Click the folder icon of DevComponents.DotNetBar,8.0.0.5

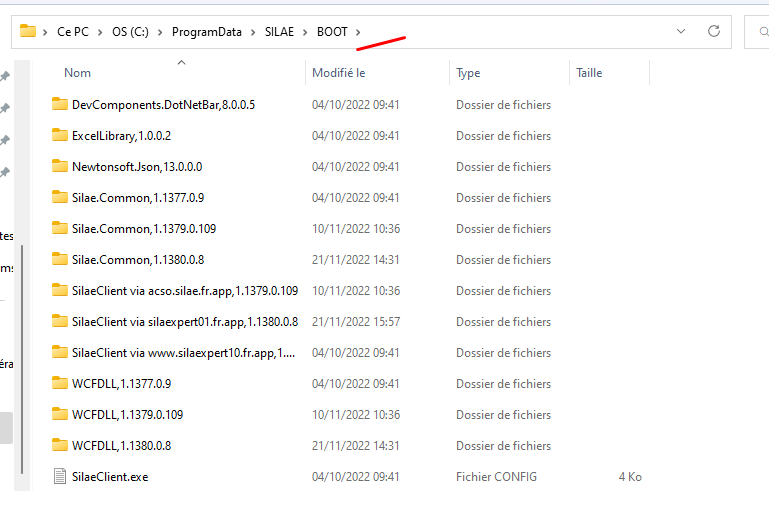59,105
